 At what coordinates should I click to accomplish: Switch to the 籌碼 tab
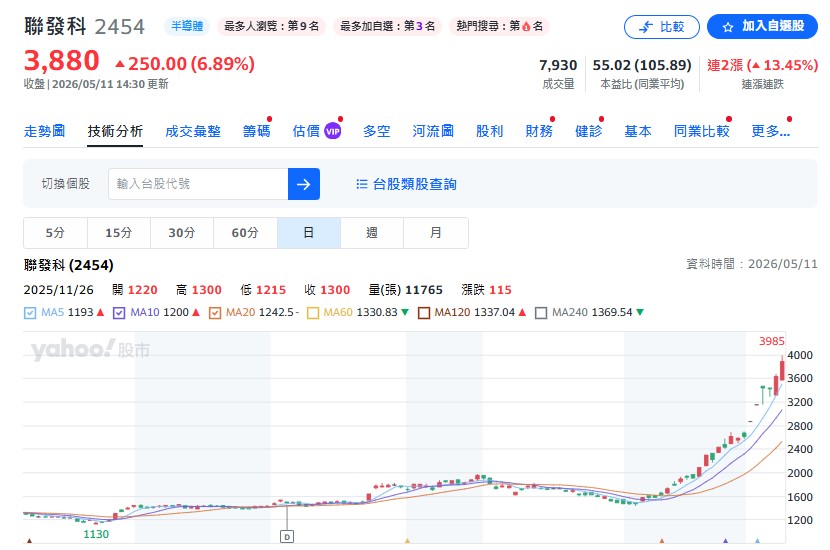pos(256,131)
